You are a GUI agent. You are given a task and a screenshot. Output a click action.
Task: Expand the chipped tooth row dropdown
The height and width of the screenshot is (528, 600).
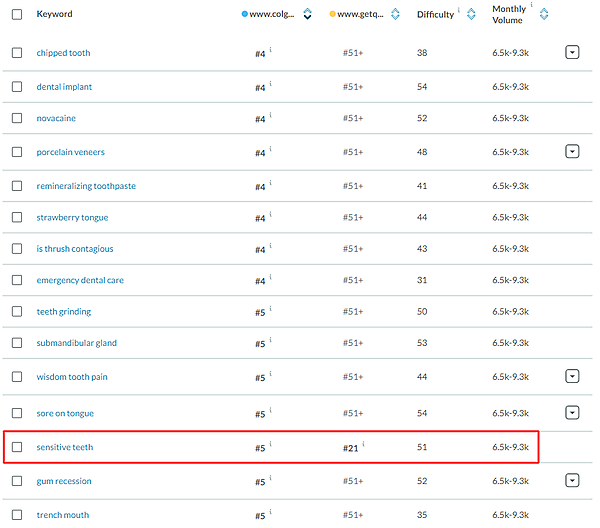[572, 52]
